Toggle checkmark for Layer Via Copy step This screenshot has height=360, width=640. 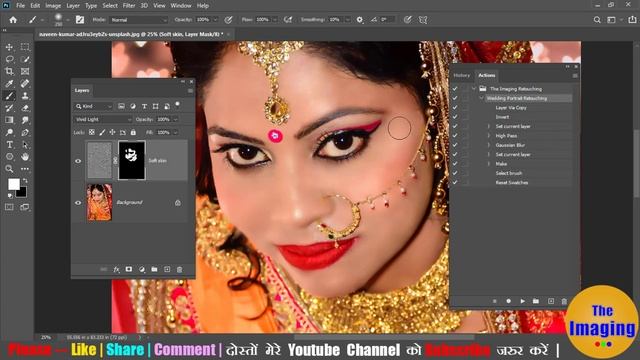click(455, 108)
